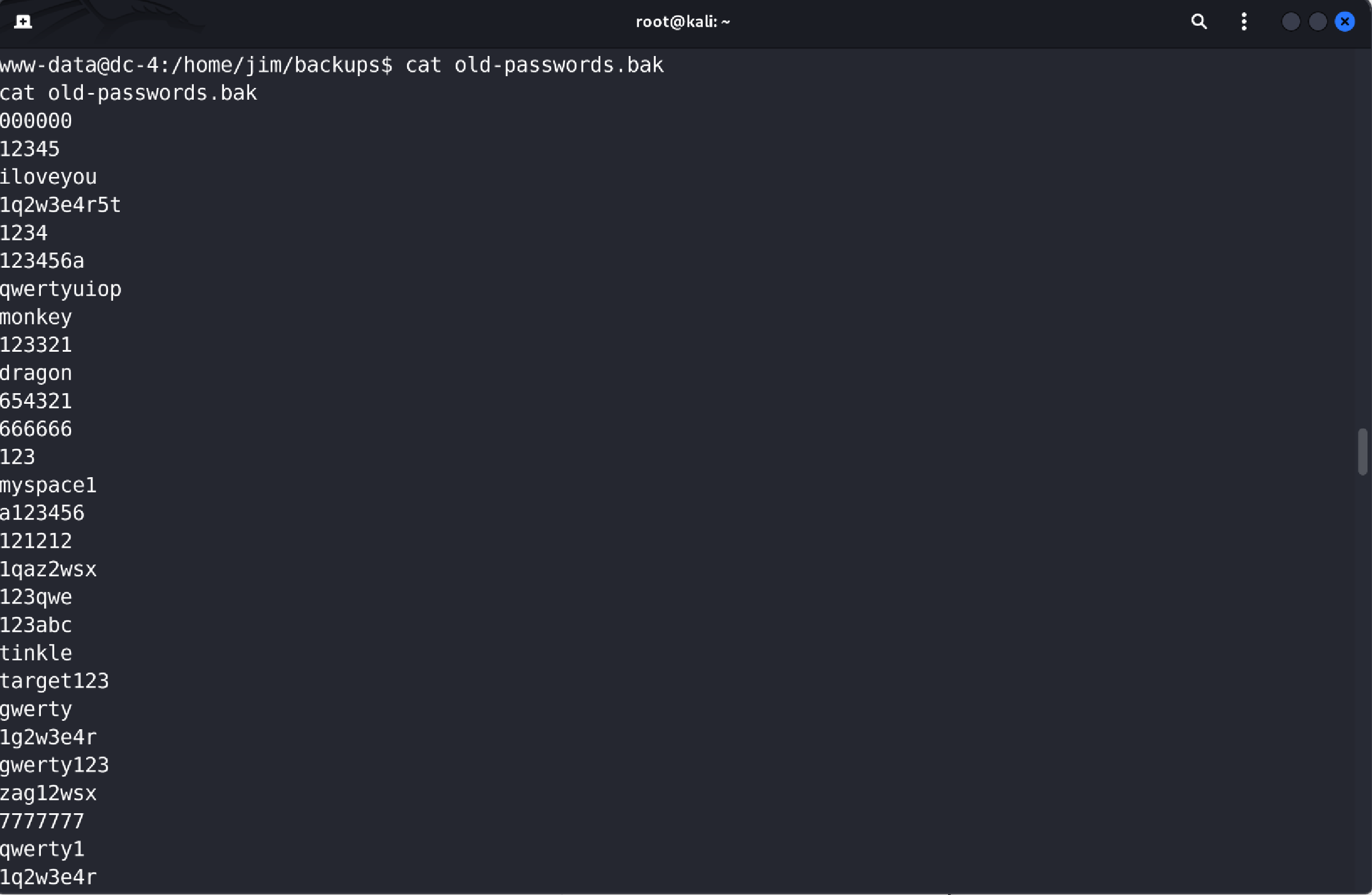Click the vertical scrollbar thumb
1372x895 pixels.
1362,451
